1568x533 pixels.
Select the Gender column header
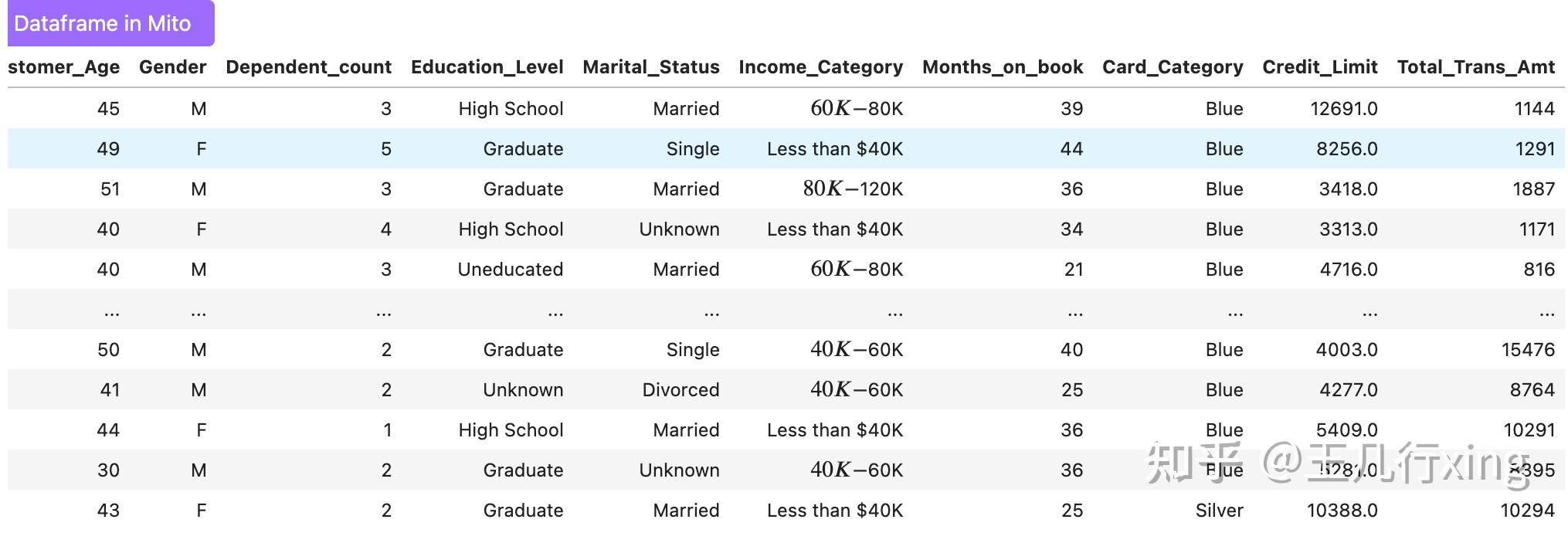[x=172, y=67]
